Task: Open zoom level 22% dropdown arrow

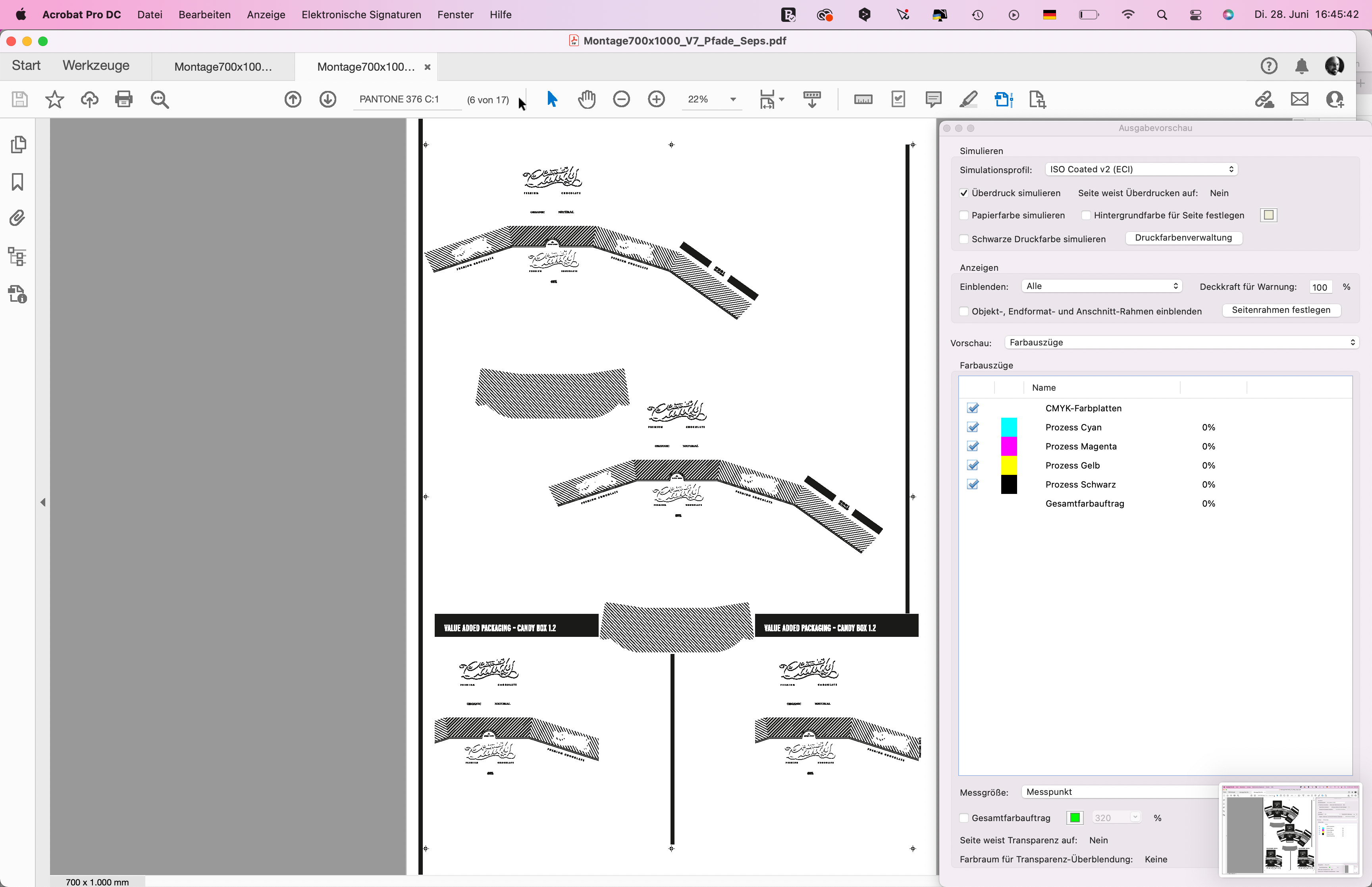Action: [733, 99]
